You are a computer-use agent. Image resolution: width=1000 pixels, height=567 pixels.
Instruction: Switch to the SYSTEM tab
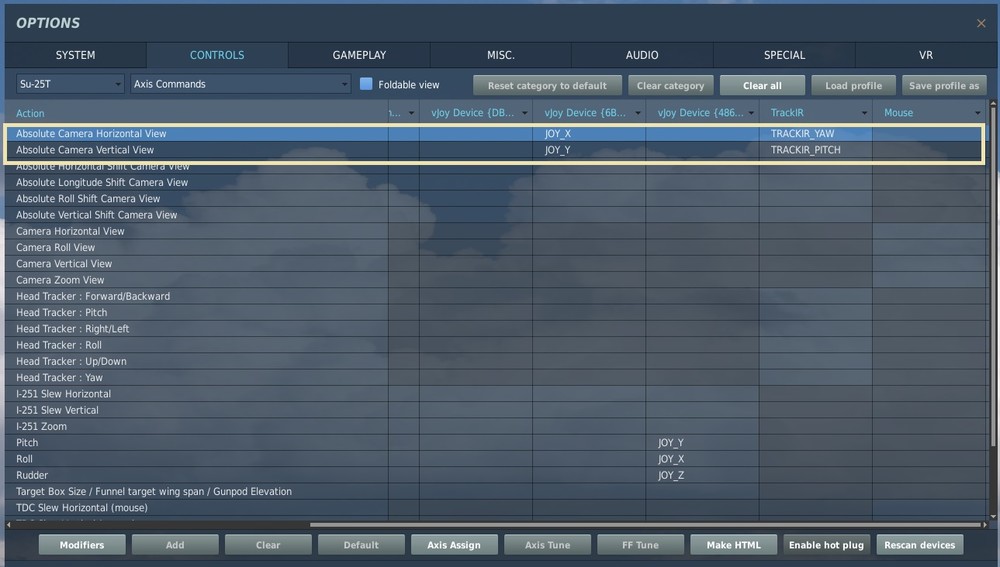(x=75, y=55)
